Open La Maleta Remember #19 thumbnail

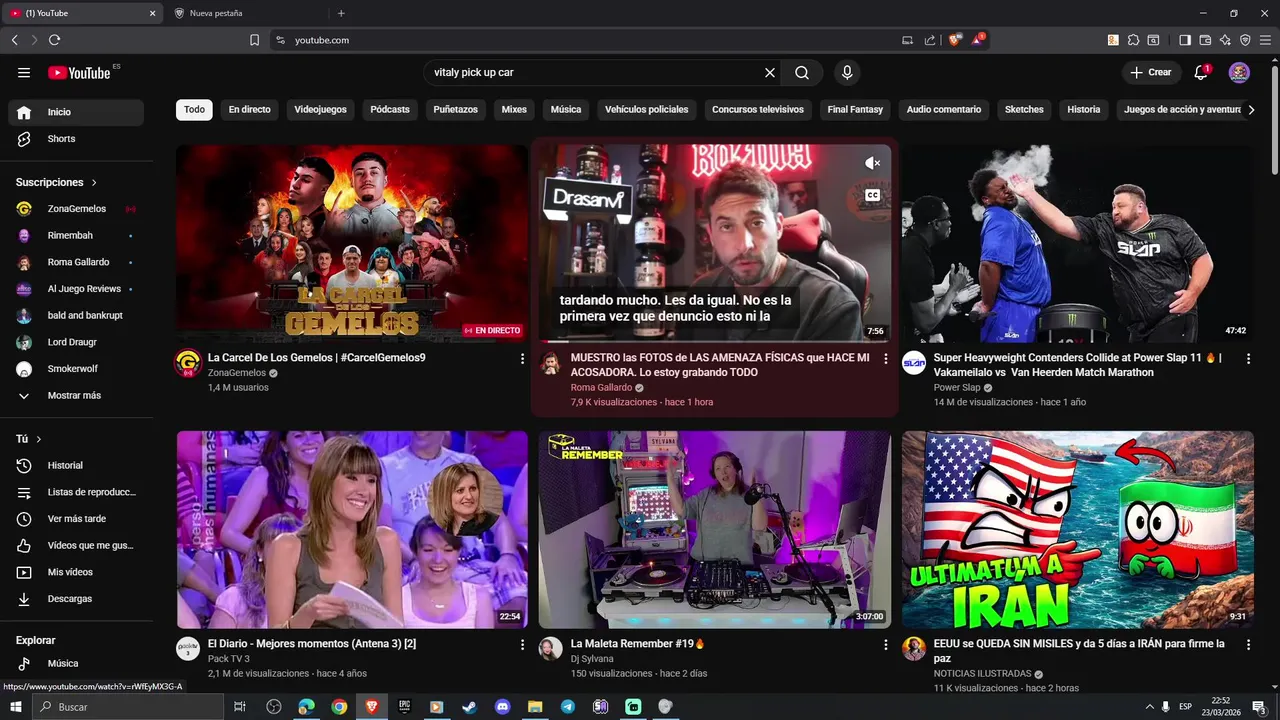click(715, 530)
